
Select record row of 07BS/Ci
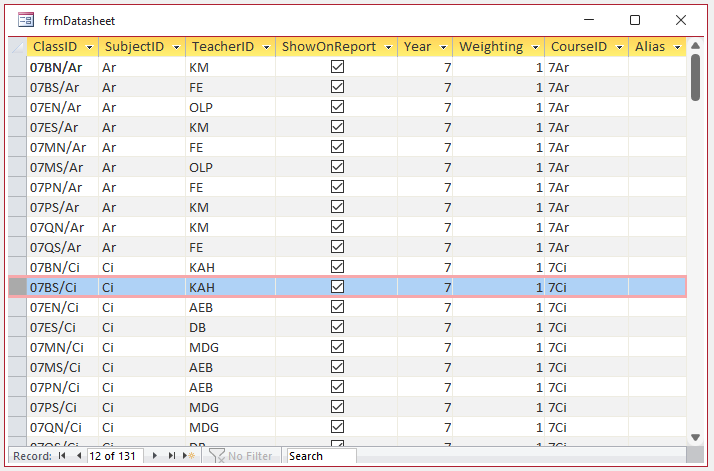click(17, 287)
